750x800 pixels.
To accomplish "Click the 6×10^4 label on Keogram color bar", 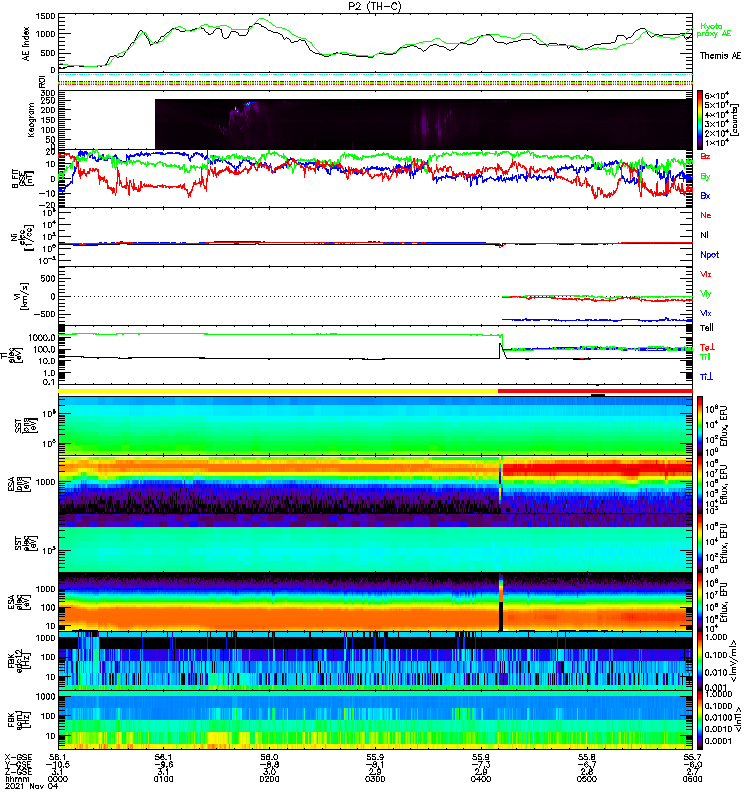I will 717,95.
